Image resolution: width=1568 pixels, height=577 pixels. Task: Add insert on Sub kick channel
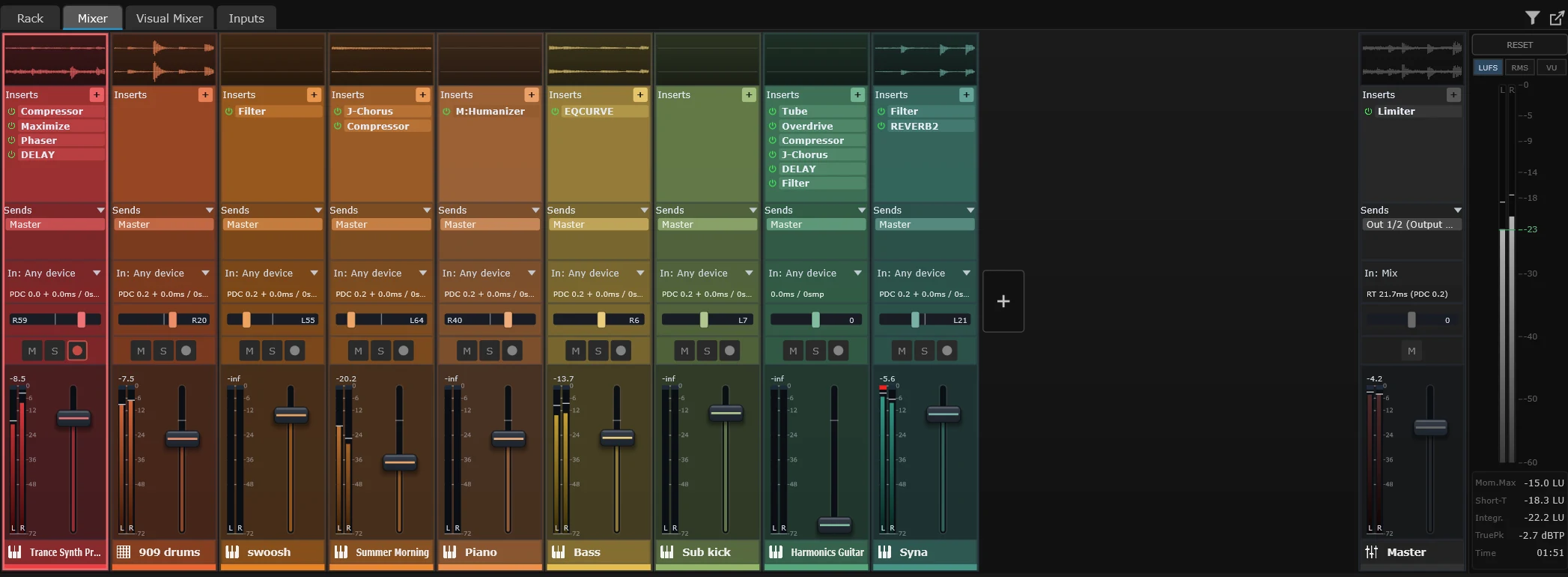(749, 94)
